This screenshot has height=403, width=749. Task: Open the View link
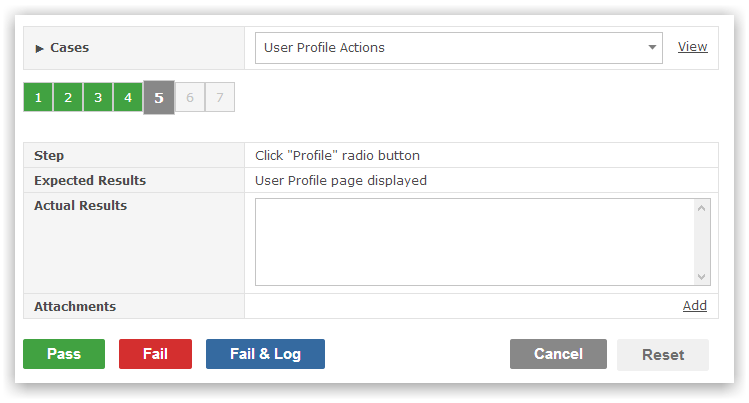692,47
